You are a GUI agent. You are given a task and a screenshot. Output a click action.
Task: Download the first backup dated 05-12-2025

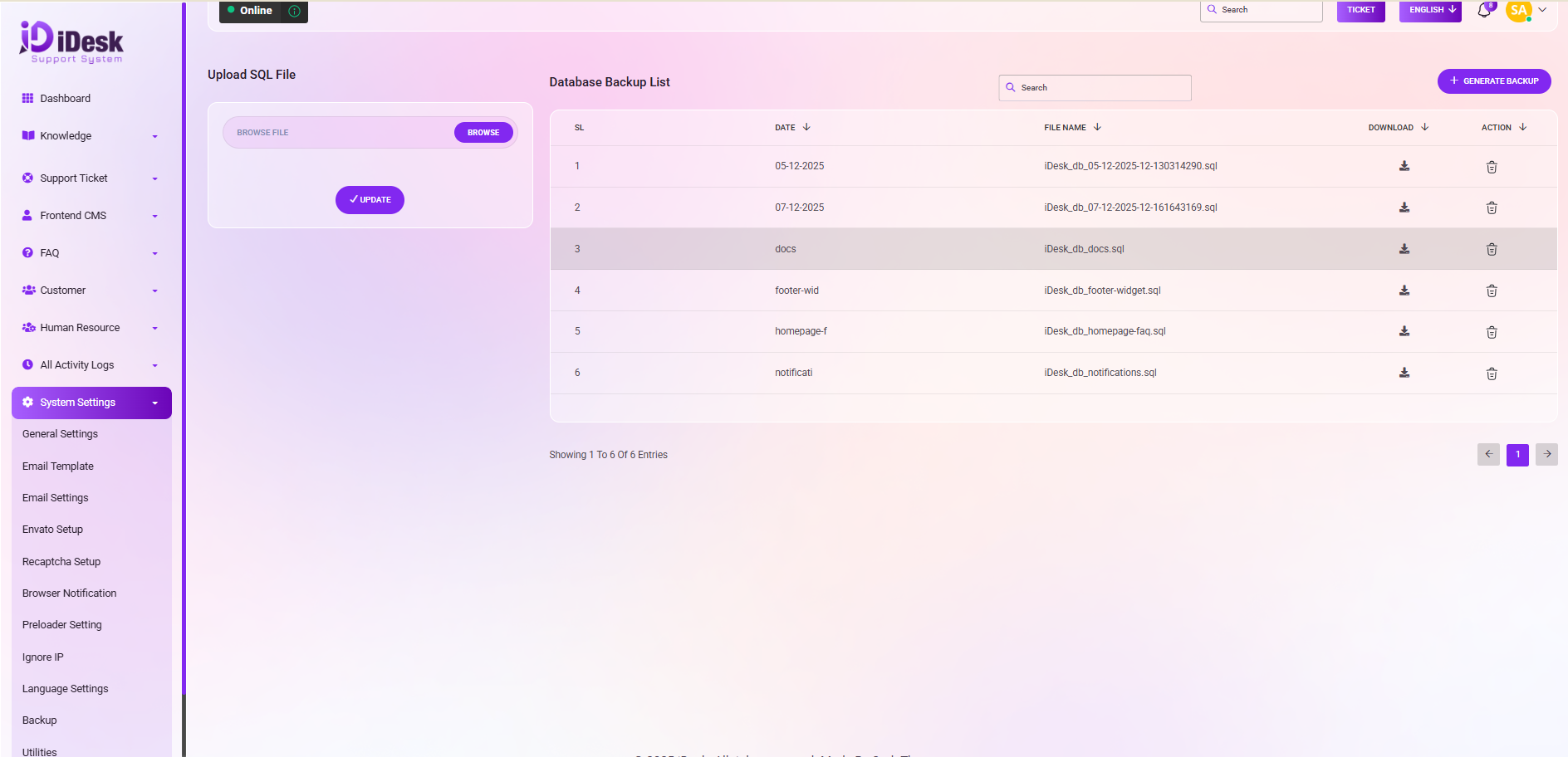(1404, 166)
